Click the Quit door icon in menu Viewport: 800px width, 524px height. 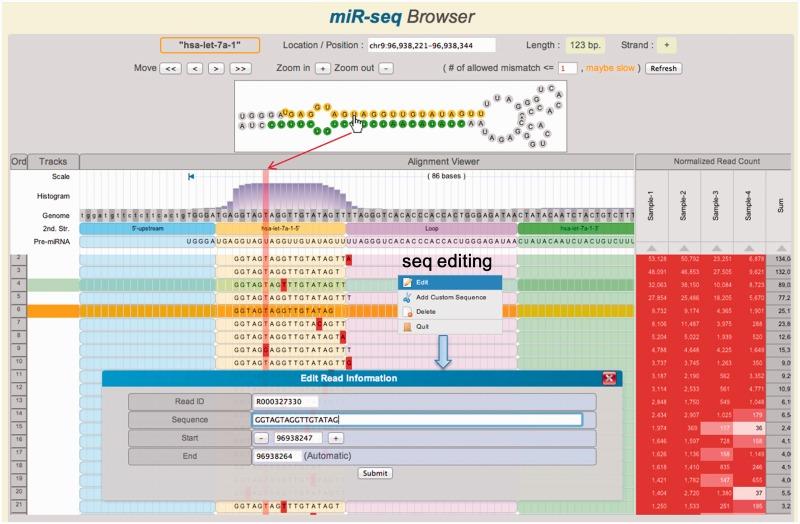[407, 327]
